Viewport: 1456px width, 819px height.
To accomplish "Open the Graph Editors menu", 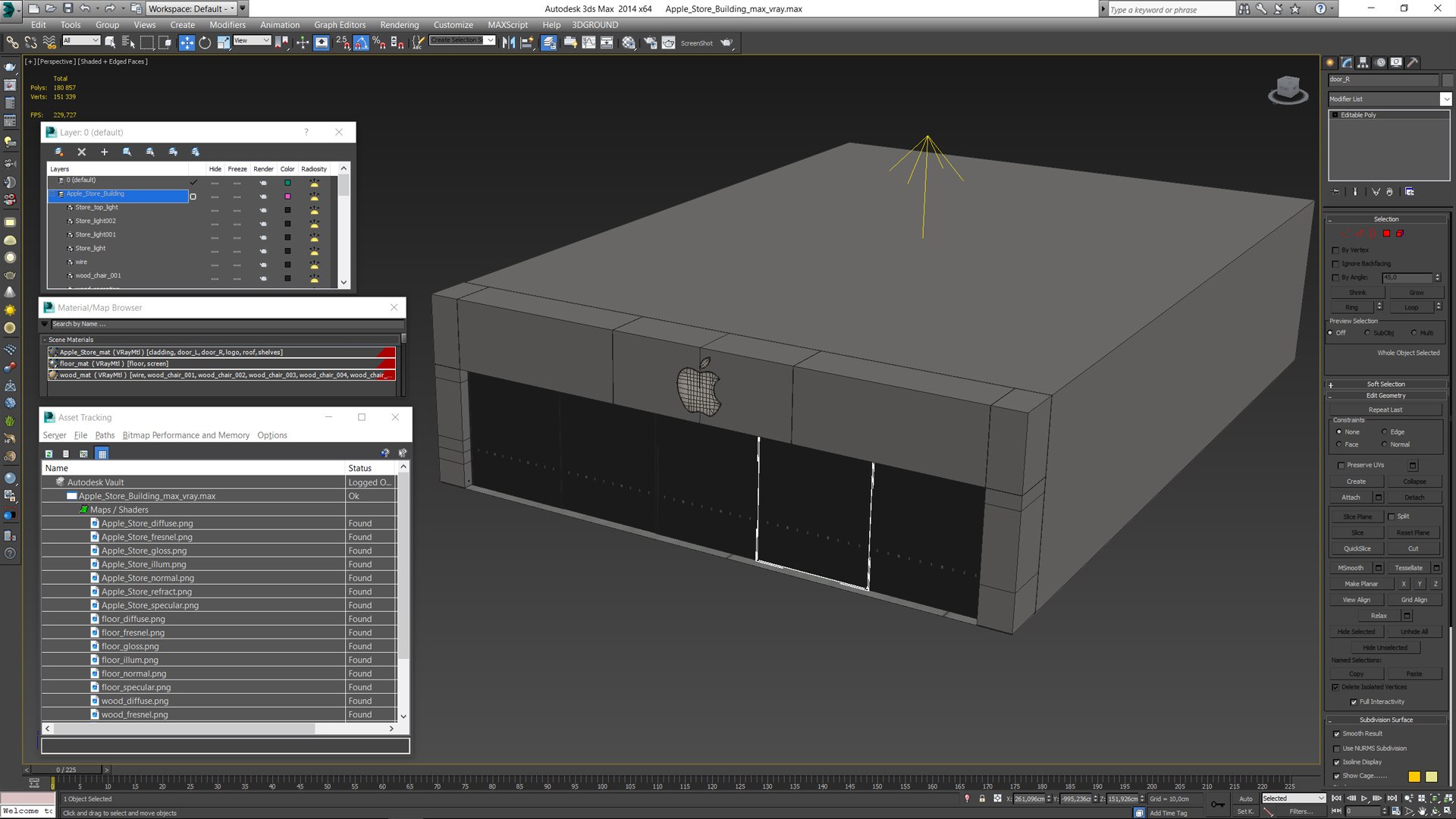I will click(x=340, y=24).
